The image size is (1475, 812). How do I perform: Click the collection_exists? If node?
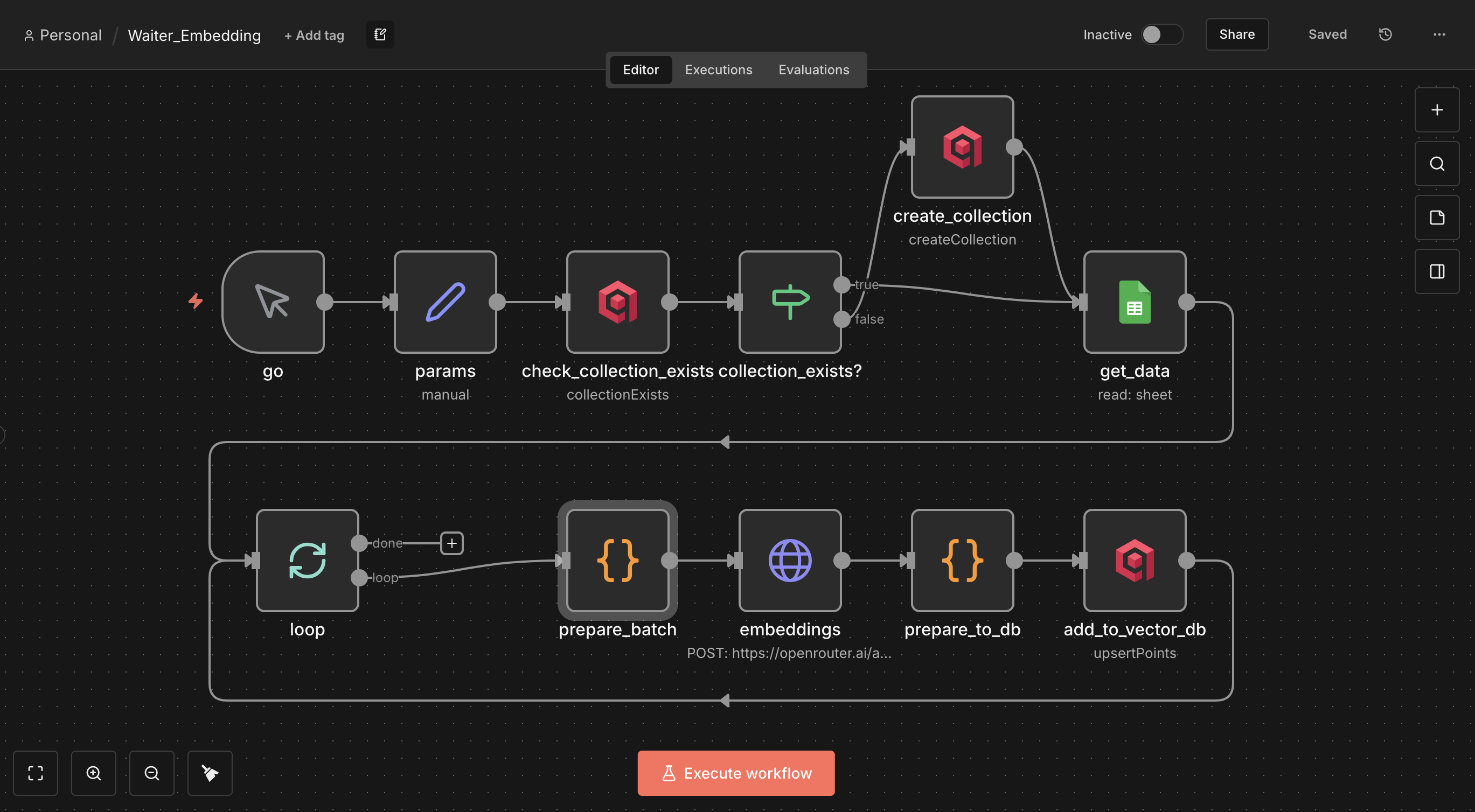point(790,302)
